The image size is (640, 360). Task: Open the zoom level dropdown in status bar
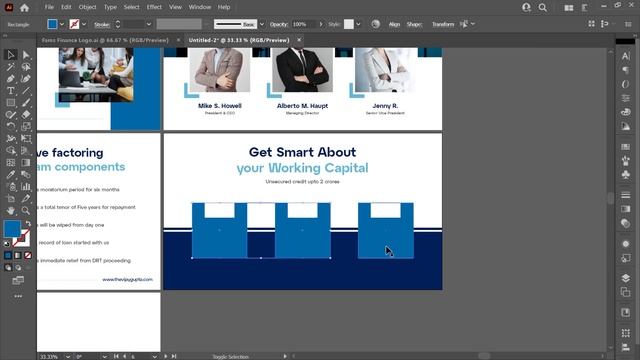68,356
